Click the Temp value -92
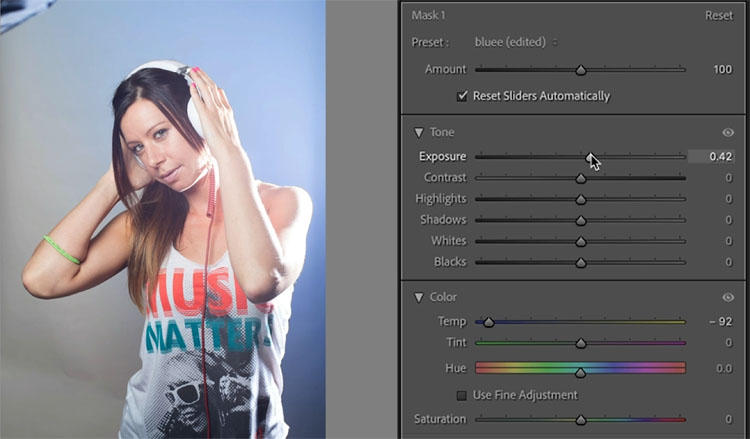This screenshot has width=750, height=439. [721, 321]
